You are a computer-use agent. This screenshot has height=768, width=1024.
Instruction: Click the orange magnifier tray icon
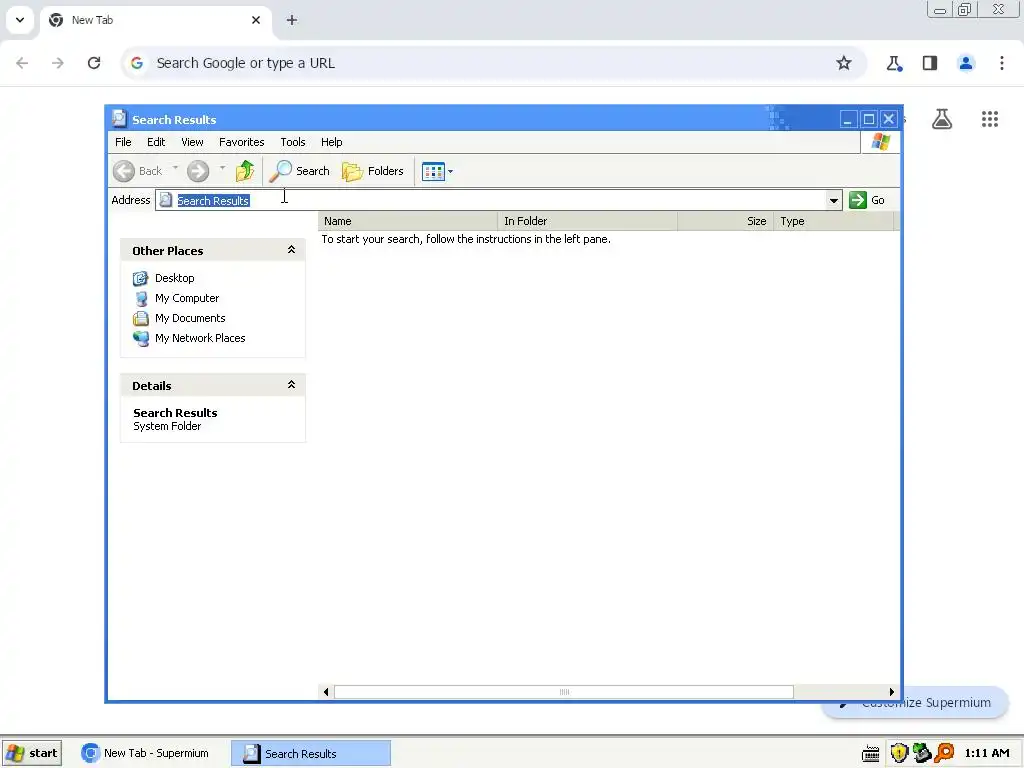point(944,754)
